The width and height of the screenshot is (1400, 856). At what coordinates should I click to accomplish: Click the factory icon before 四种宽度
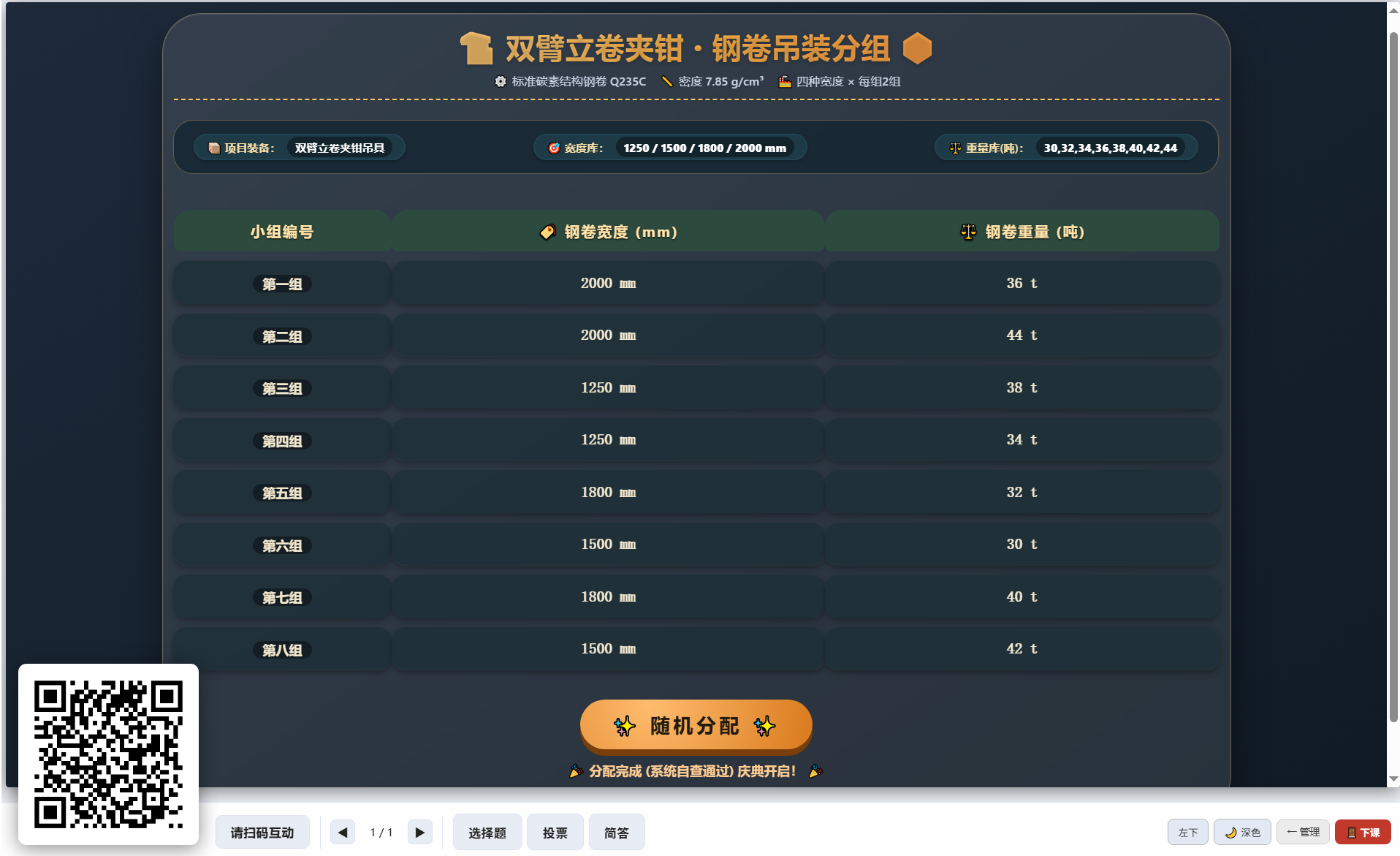coord(785,81)
